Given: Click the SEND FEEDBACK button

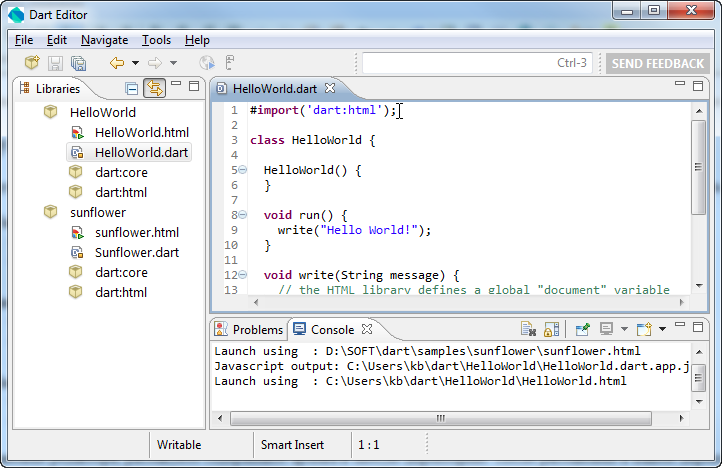Looking at the screenshot, I should click(x=658, y=64).
